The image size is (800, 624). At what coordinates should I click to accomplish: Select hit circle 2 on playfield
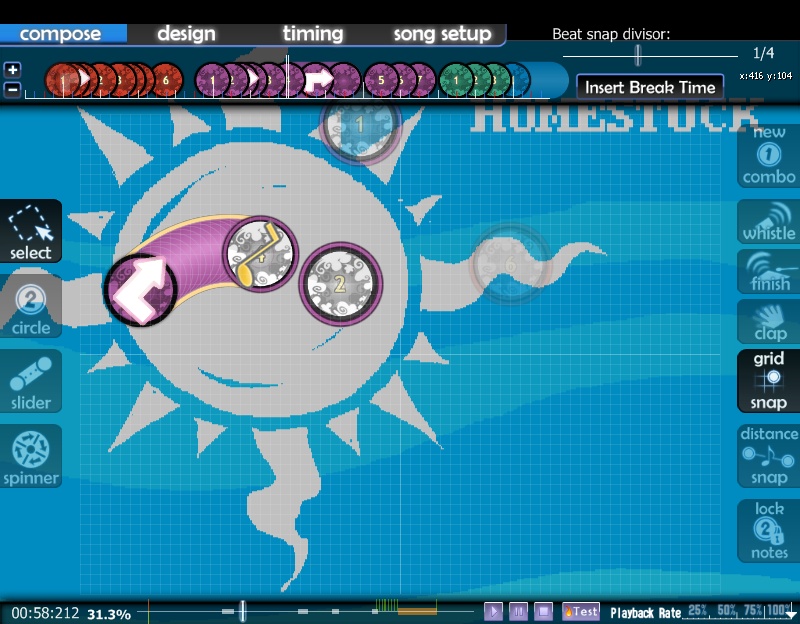pyautogui.click(x=340, y=284)
